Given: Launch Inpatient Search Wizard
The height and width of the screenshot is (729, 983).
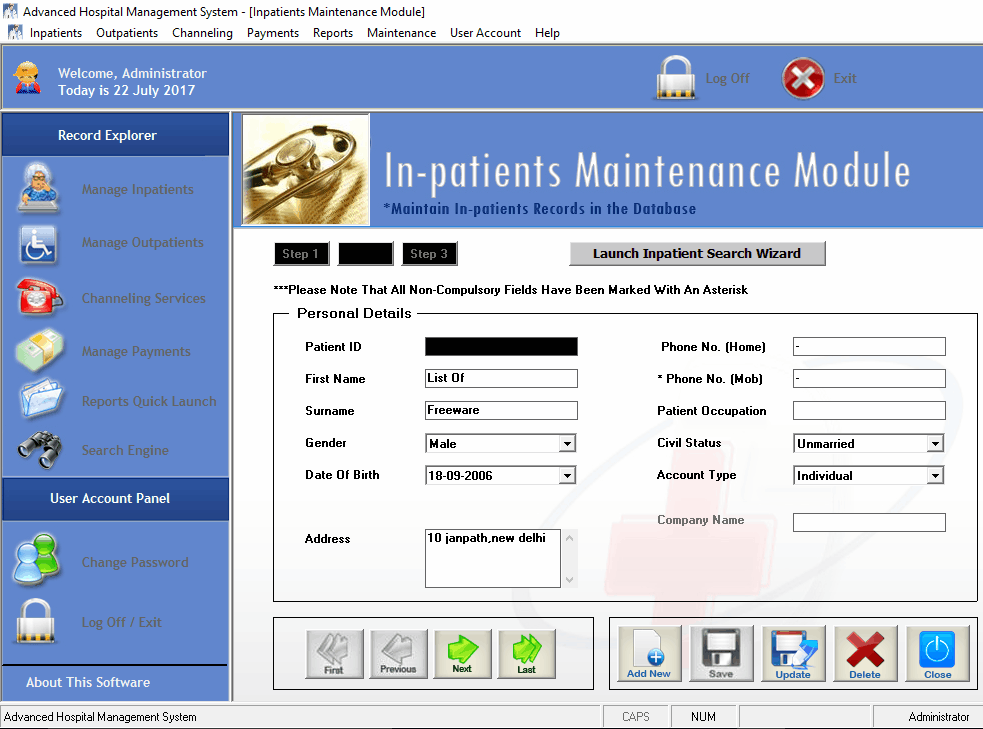Looking at the screenshot, I should tap(697, 254).
